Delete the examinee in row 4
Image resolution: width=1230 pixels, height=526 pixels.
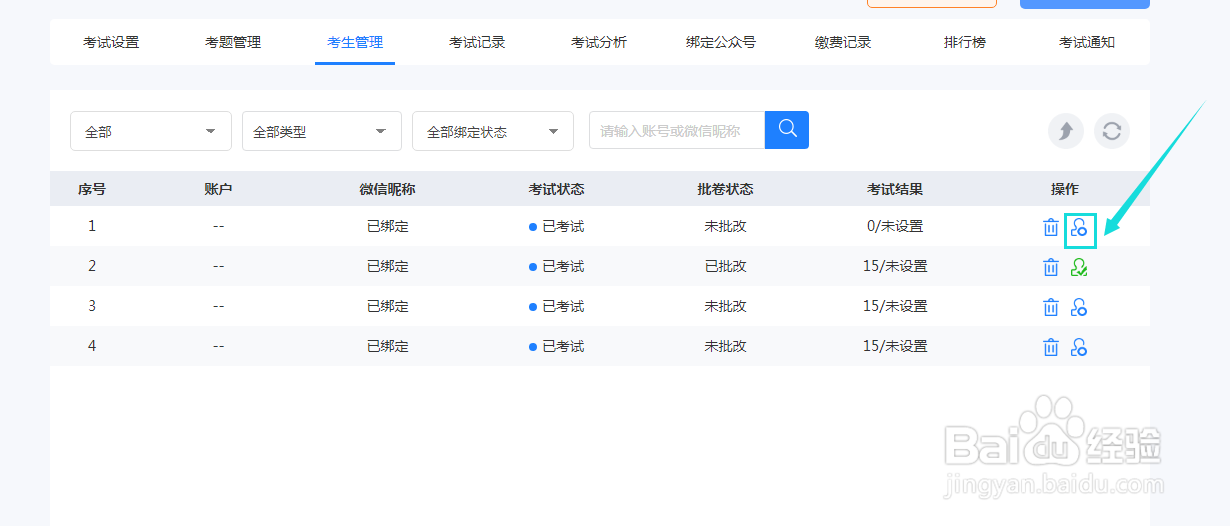[1051, 347]
